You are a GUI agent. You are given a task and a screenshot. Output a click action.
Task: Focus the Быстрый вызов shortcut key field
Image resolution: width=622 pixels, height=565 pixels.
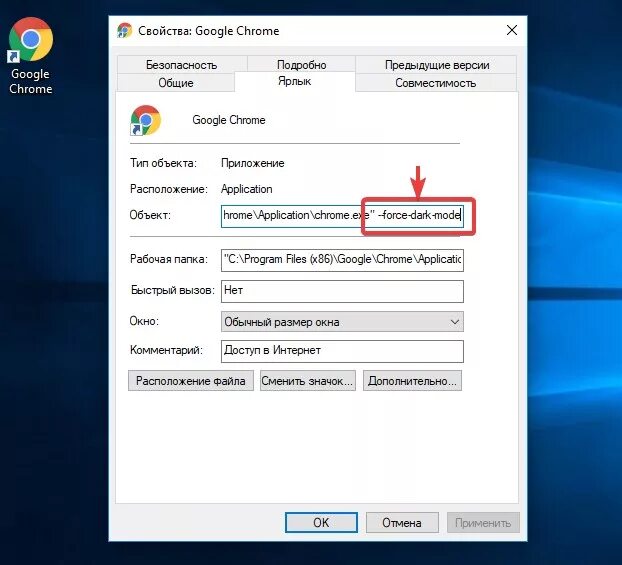(342, 291)
